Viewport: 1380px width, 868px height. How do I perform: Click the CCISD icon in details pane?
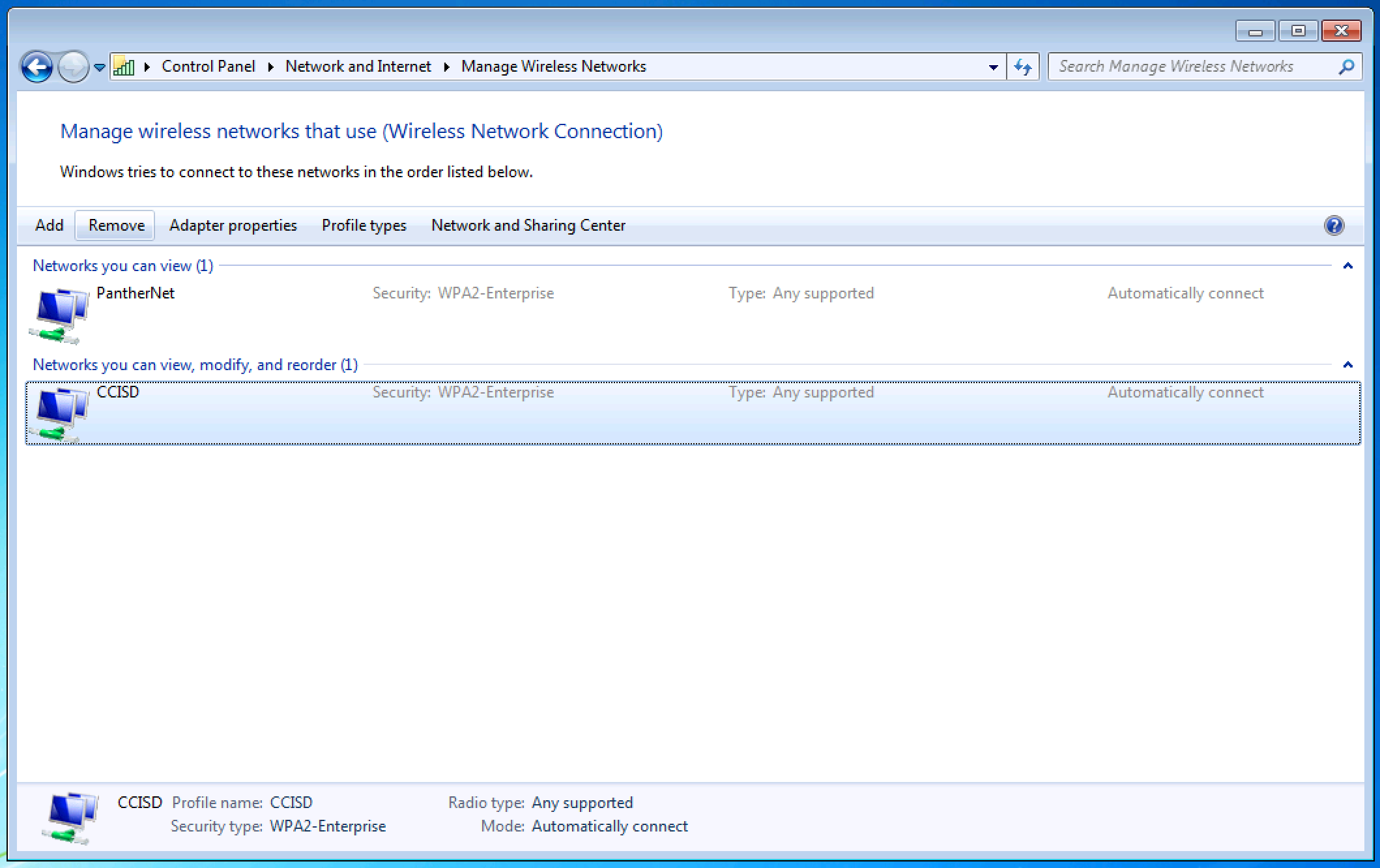click(70, 818)
